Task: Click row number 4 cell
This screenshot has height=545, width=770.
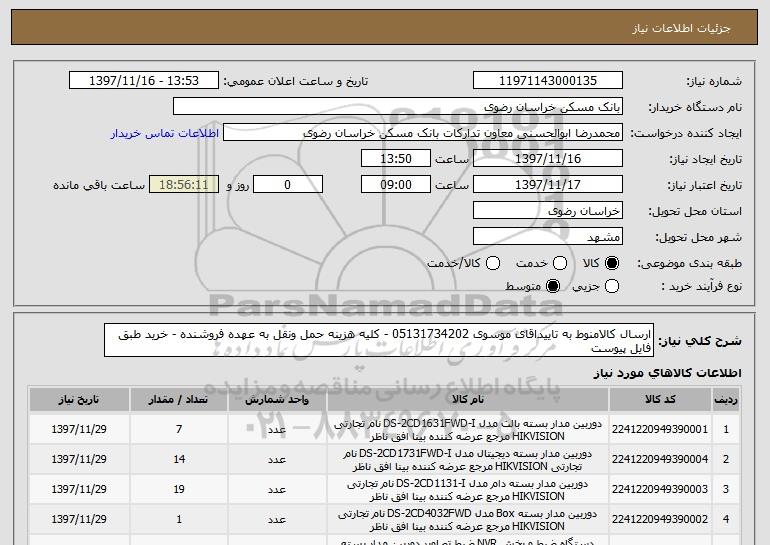Action: (x=726, y=519)
